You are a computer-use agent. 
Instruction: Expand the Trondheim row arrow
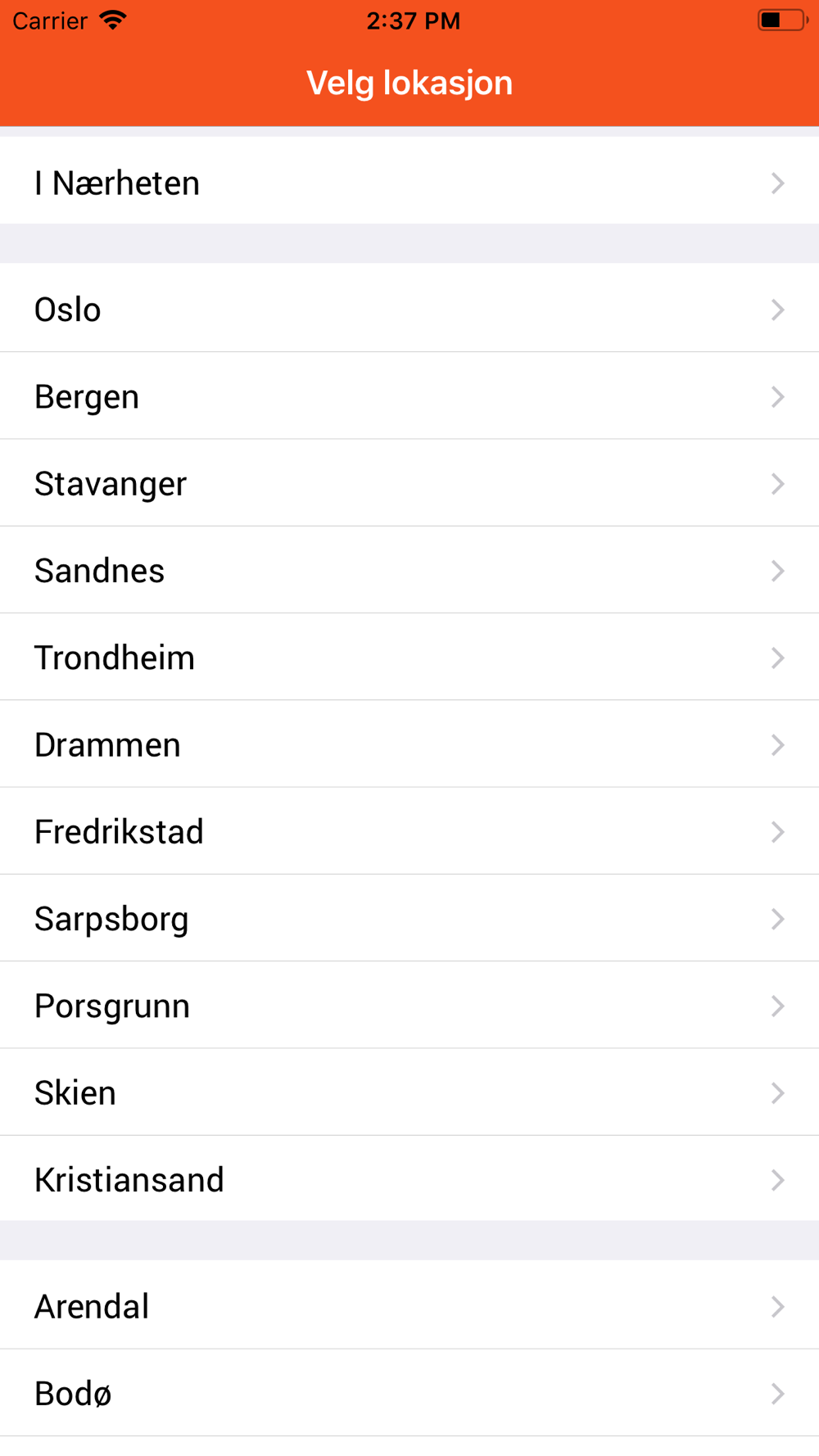(777, 658)
